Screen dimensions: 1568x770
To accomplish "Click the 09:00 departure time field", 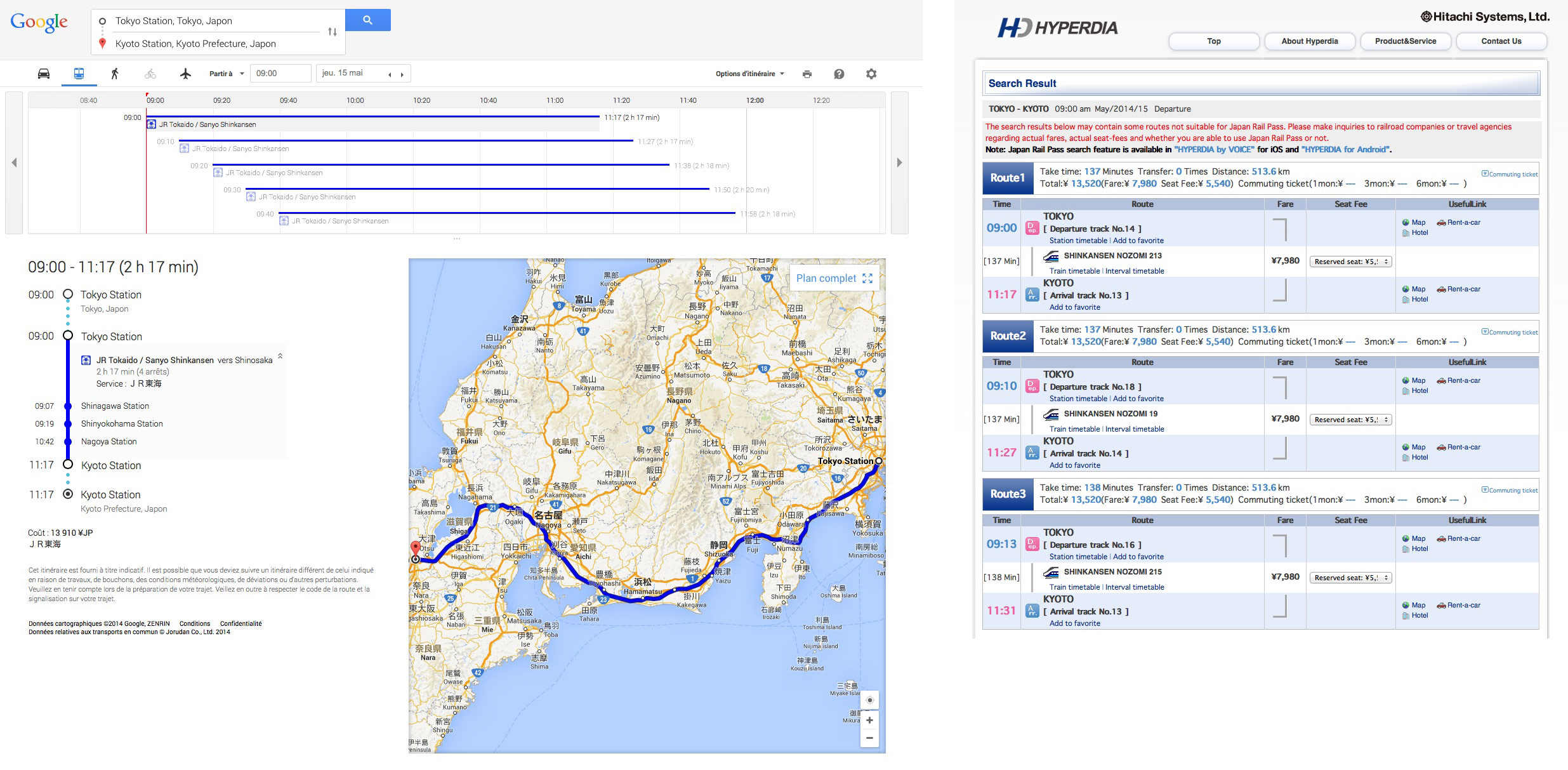I will [280, 74].
